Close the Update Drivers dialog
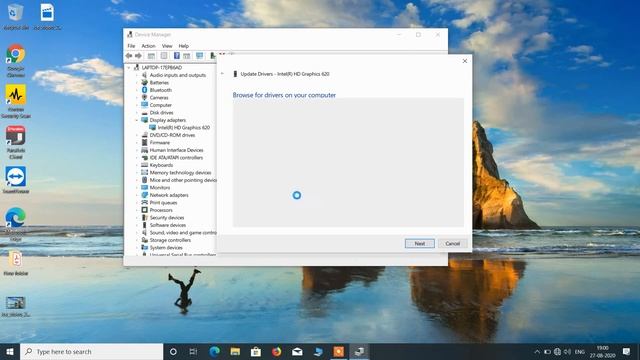640x360 pixels. click(x=464, y=61)
